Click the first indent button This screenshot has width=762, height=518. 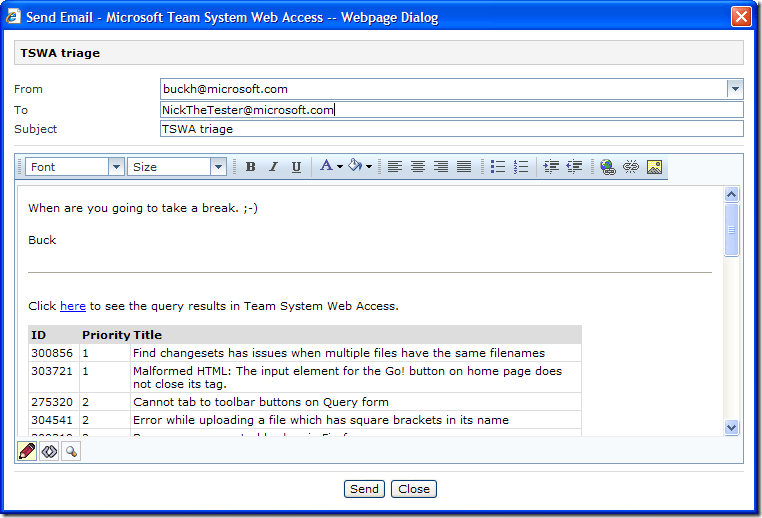pyautogui.click(x=551, y=167)
